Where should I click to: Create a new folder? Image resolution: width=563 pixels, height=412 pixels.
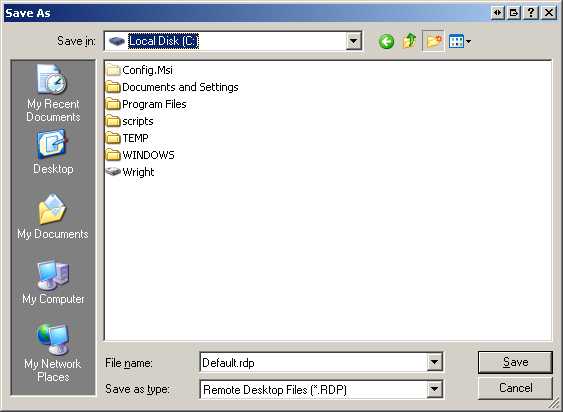(x=433, y=41)
